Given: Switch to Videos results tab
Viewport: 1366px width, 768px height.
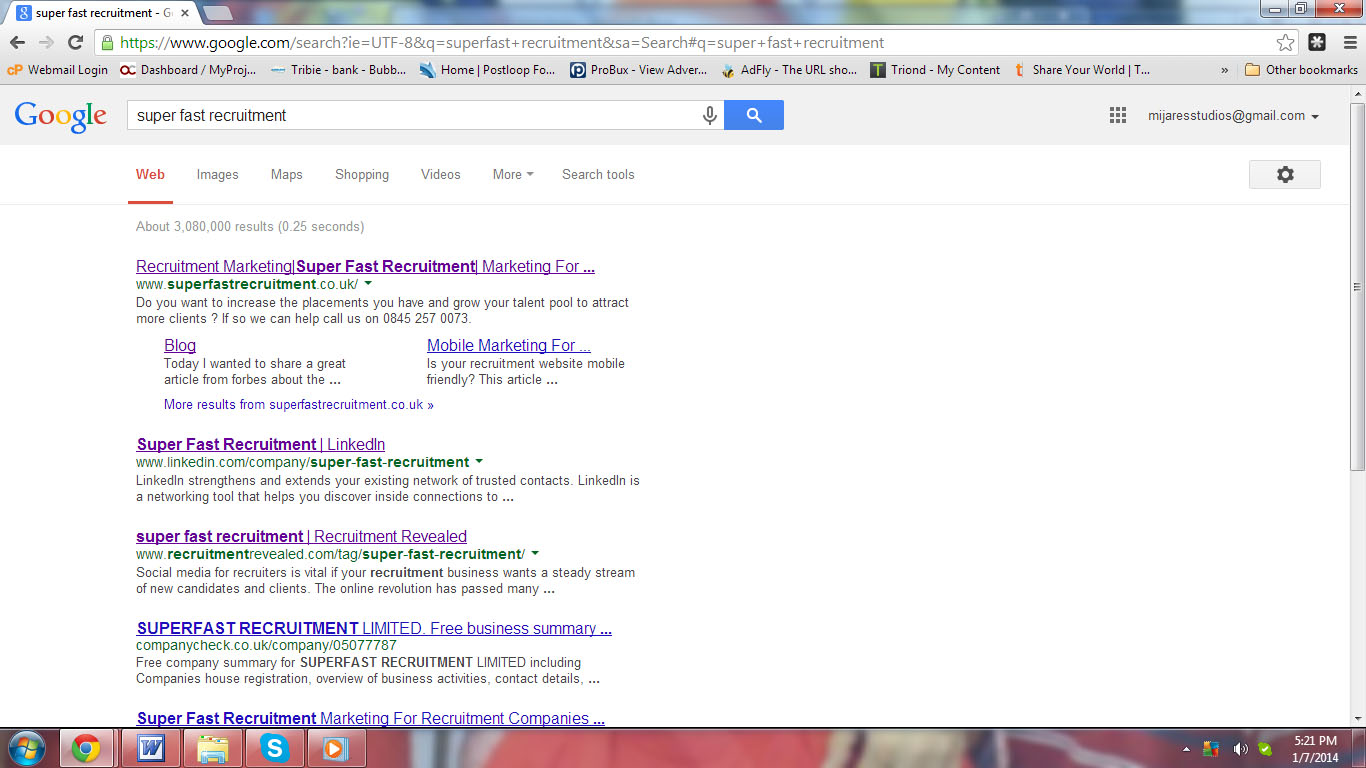Looking at the screenshot, I should point(440,175).
